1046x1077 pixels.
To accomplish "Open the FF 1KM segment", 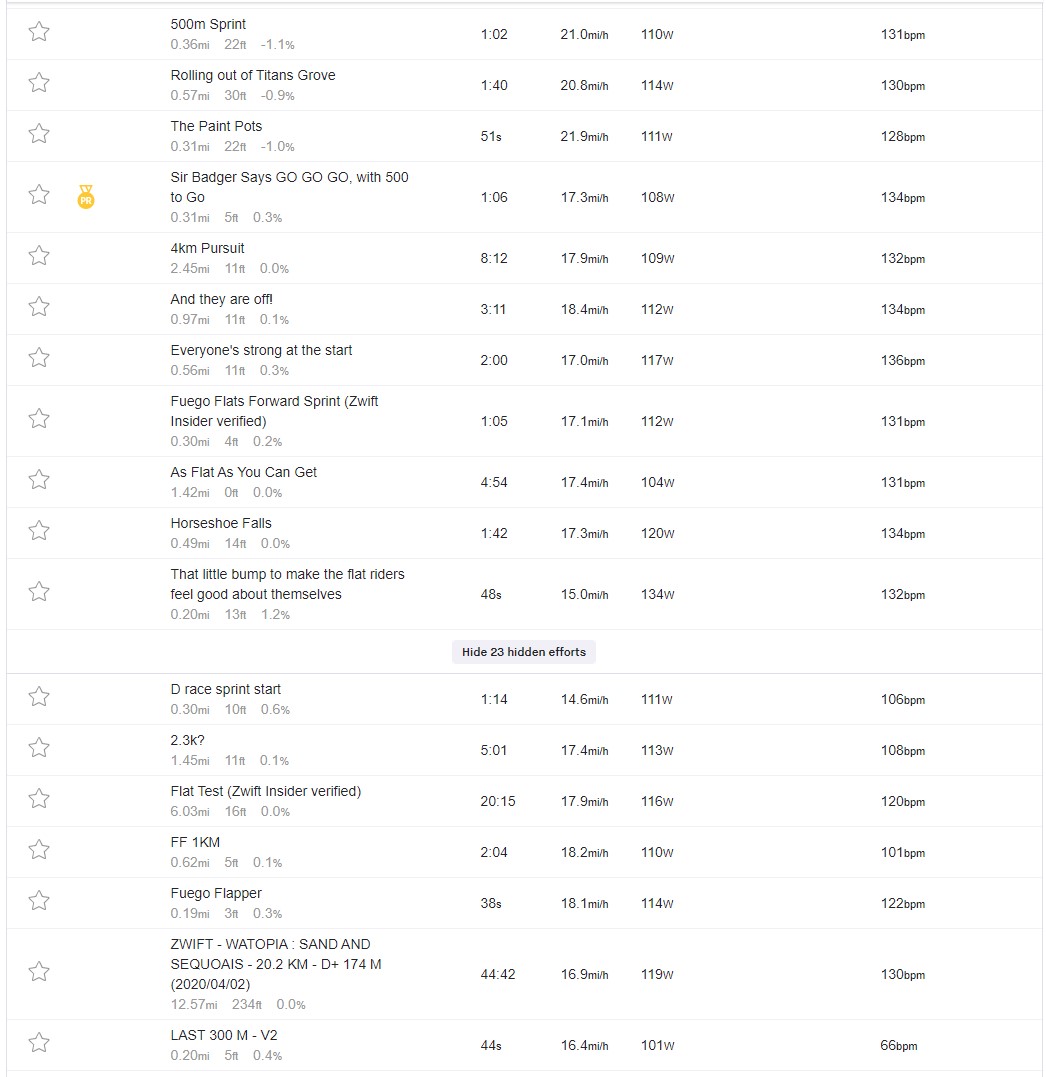I will [x=195, y=842].
